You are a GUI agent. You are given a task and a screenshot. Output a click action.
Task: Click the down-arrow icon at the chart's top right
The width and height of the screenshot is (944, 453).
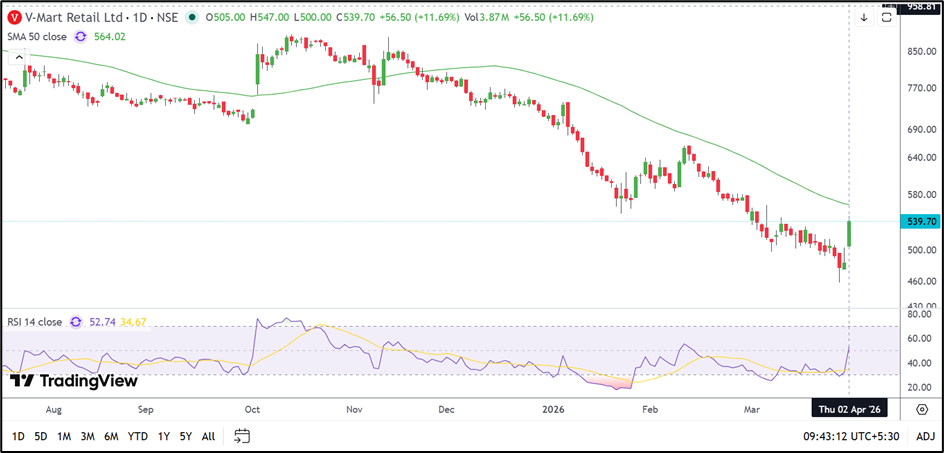click(x=864, y=17)
